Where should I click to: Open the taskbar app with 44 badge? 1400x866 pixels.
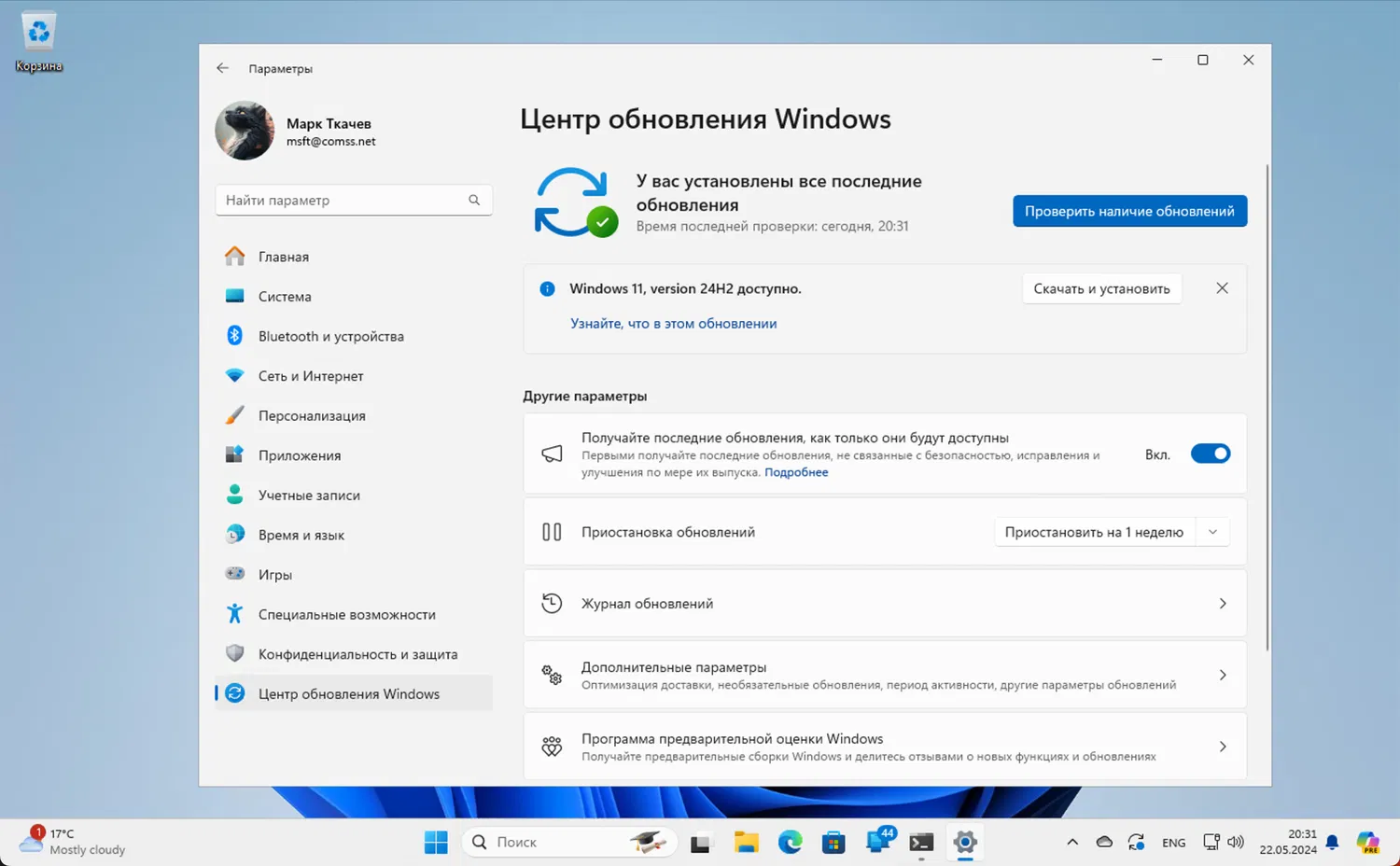click(878, 841)
